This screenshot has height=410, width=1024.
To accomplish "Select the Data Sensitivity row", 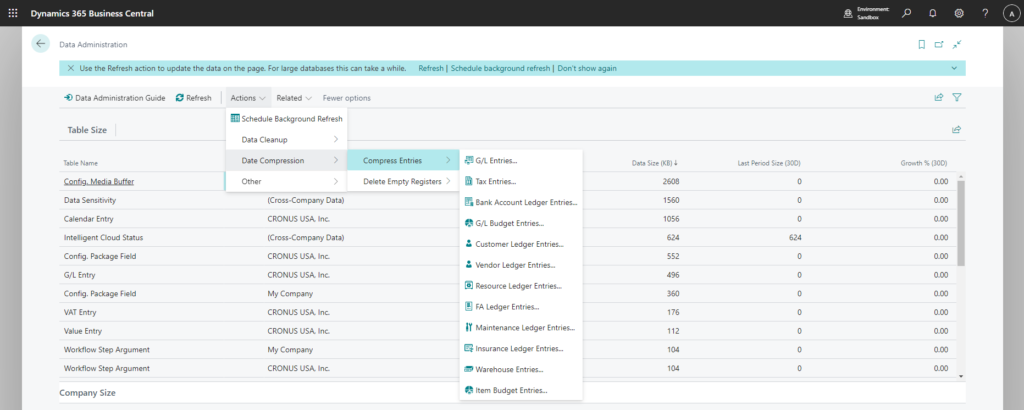I will coord(509,200).
